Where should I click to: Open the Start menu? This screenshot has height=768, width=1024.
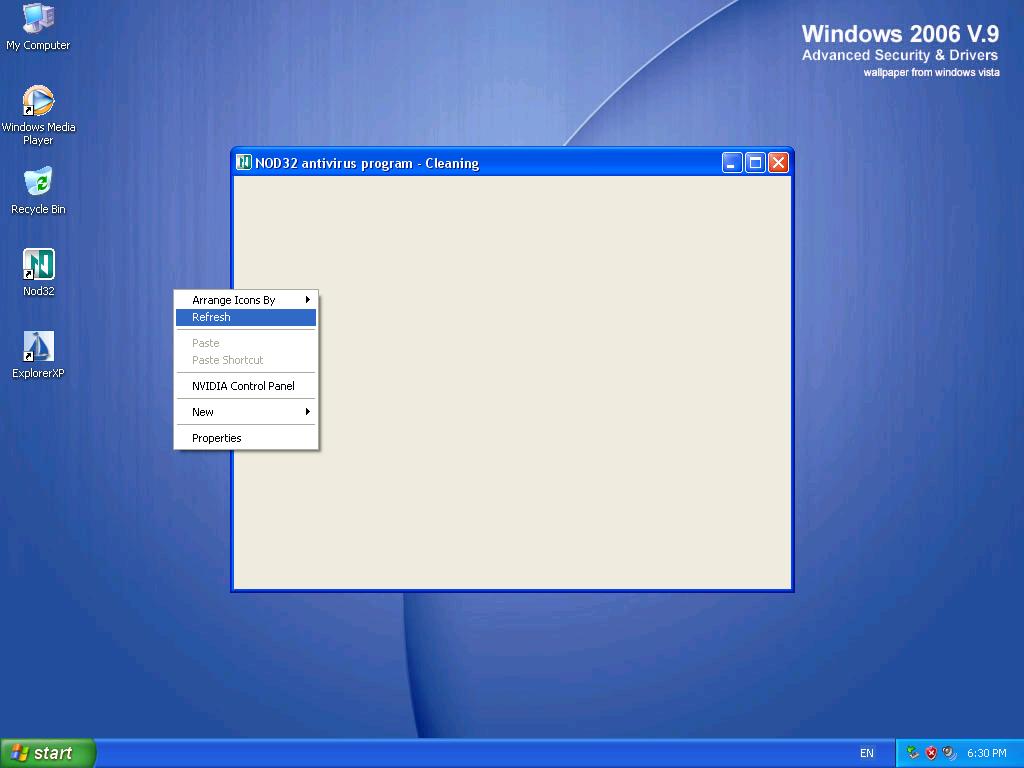48,753
